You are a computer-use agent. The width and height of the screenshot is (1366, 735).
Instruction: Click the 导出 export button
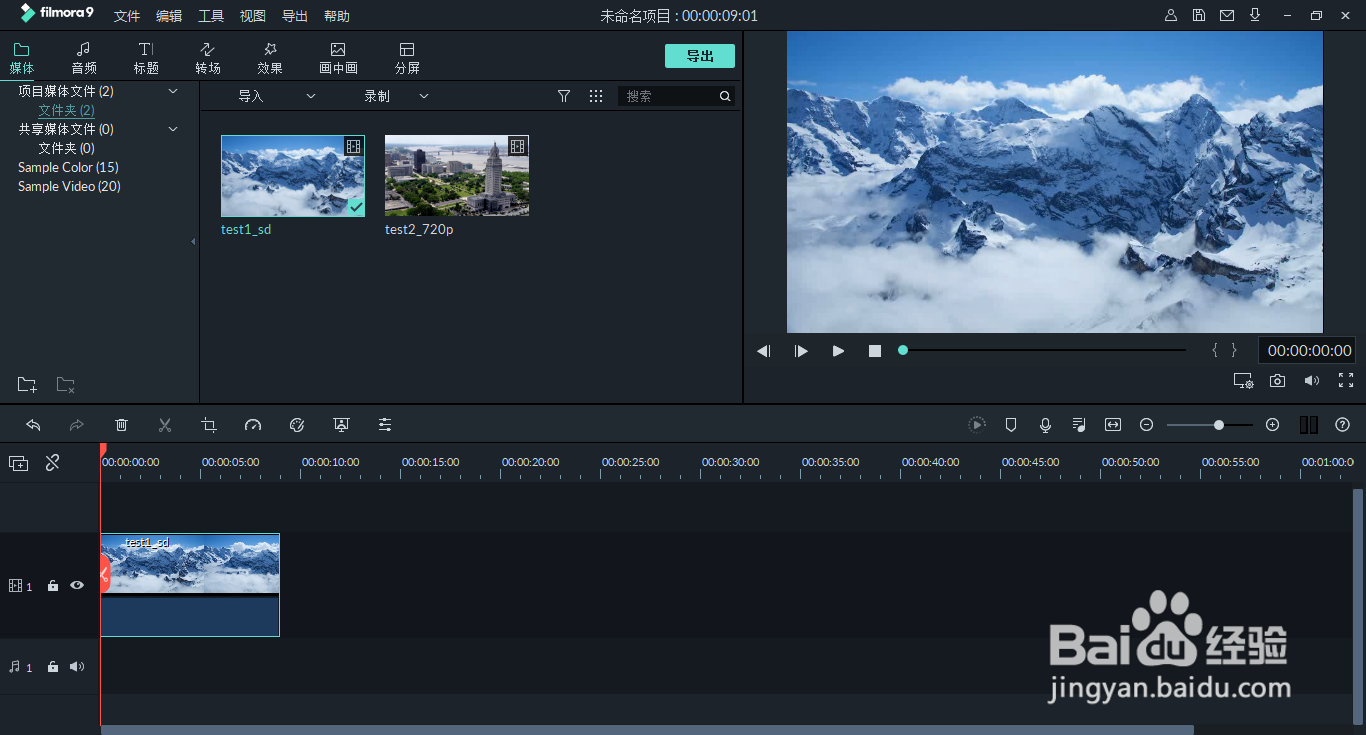click(x=699, y=55)
